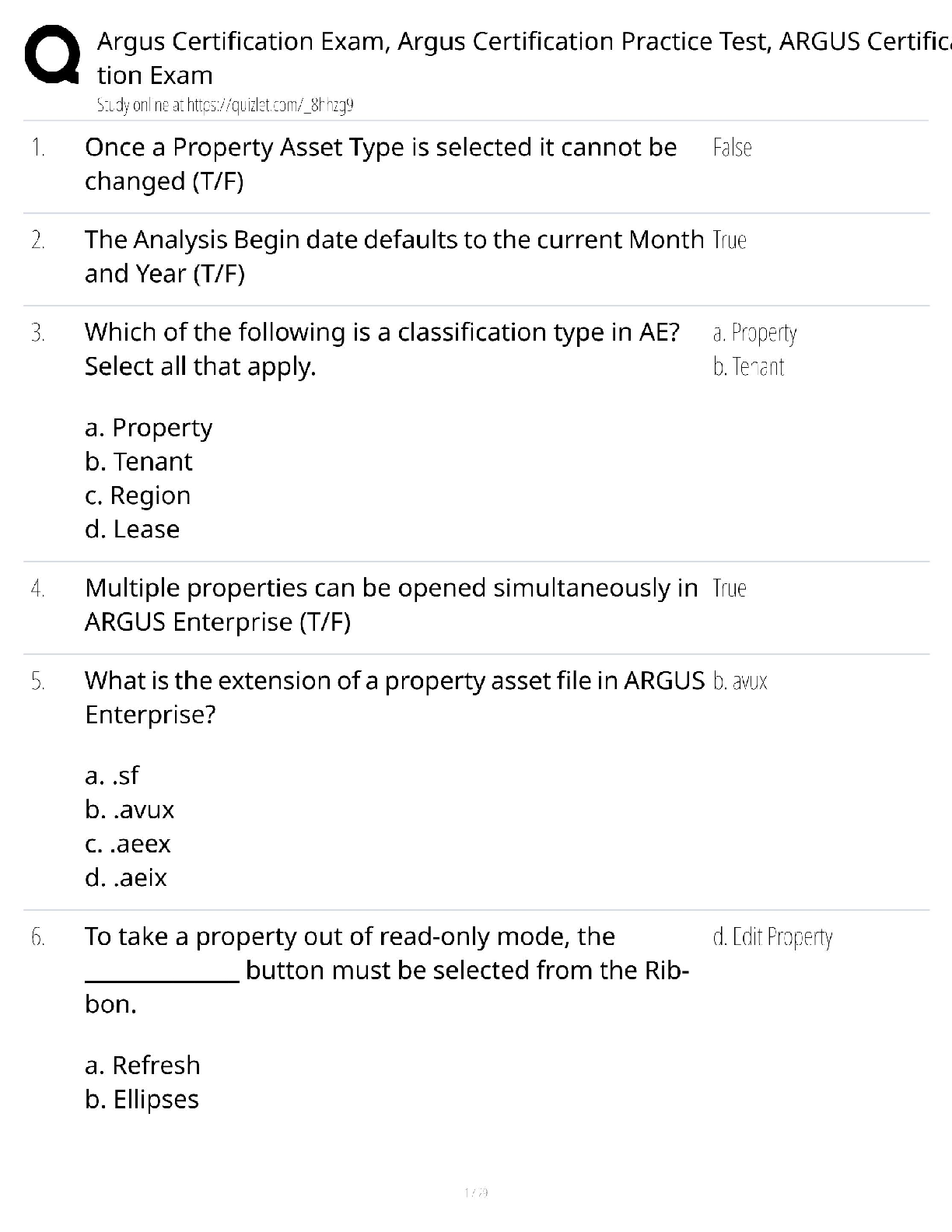Click the 'False' answer for question 1

(732, 148)
